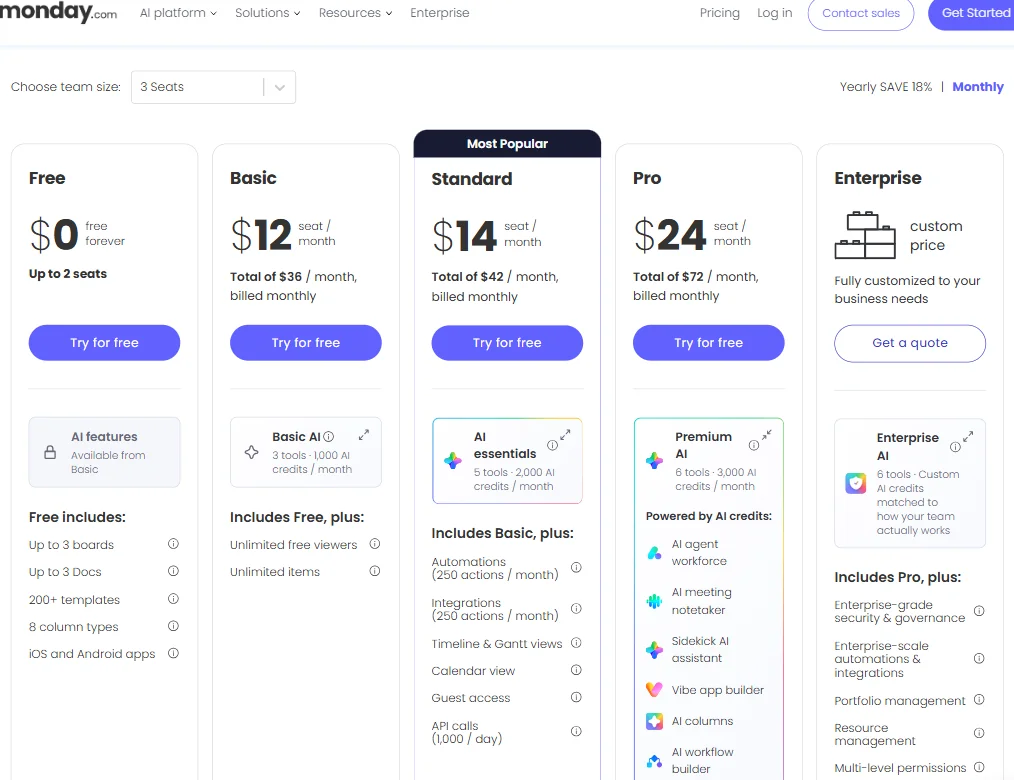
Task: Click the AI agent workforce icon
Action: click(x=654, y=553)
